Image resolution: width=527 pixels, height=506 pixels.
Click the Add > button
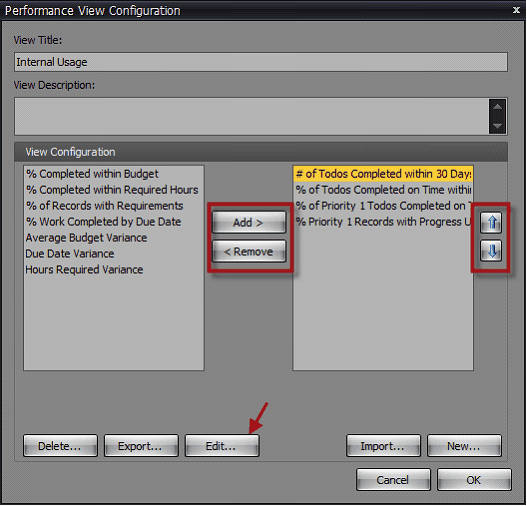pyautogui.click(x=249, y=222)
